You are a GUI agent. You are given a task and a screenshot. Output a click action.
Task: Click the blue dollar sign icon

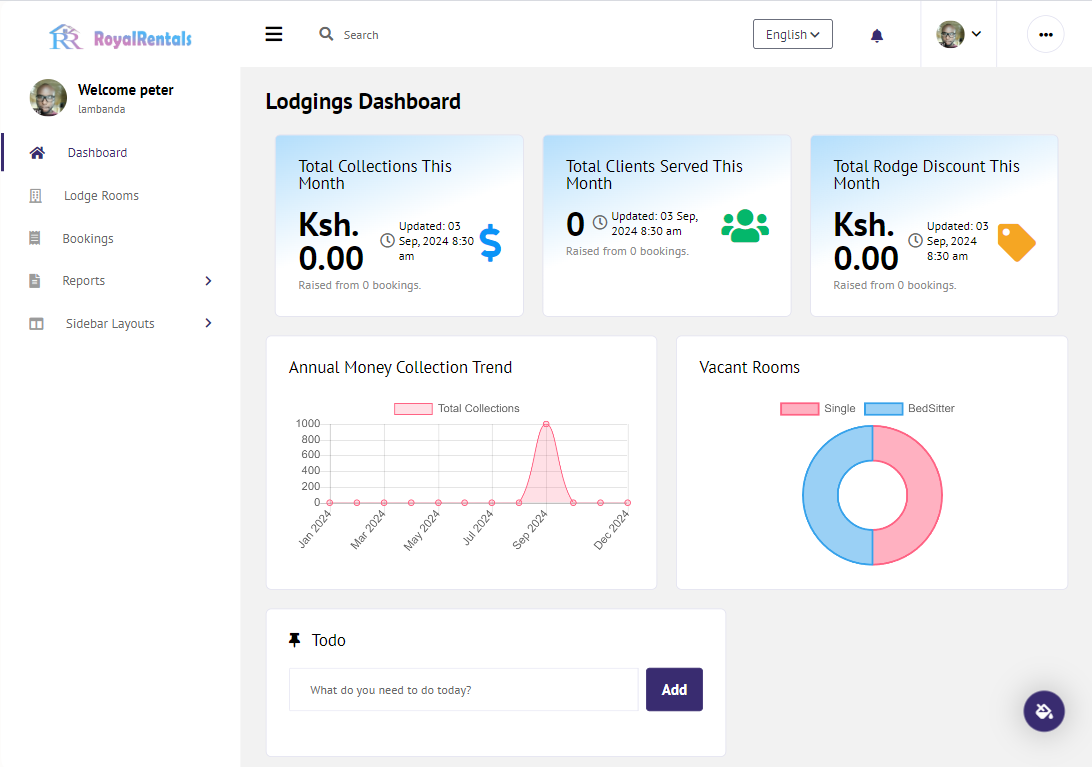tap(490, 242)
